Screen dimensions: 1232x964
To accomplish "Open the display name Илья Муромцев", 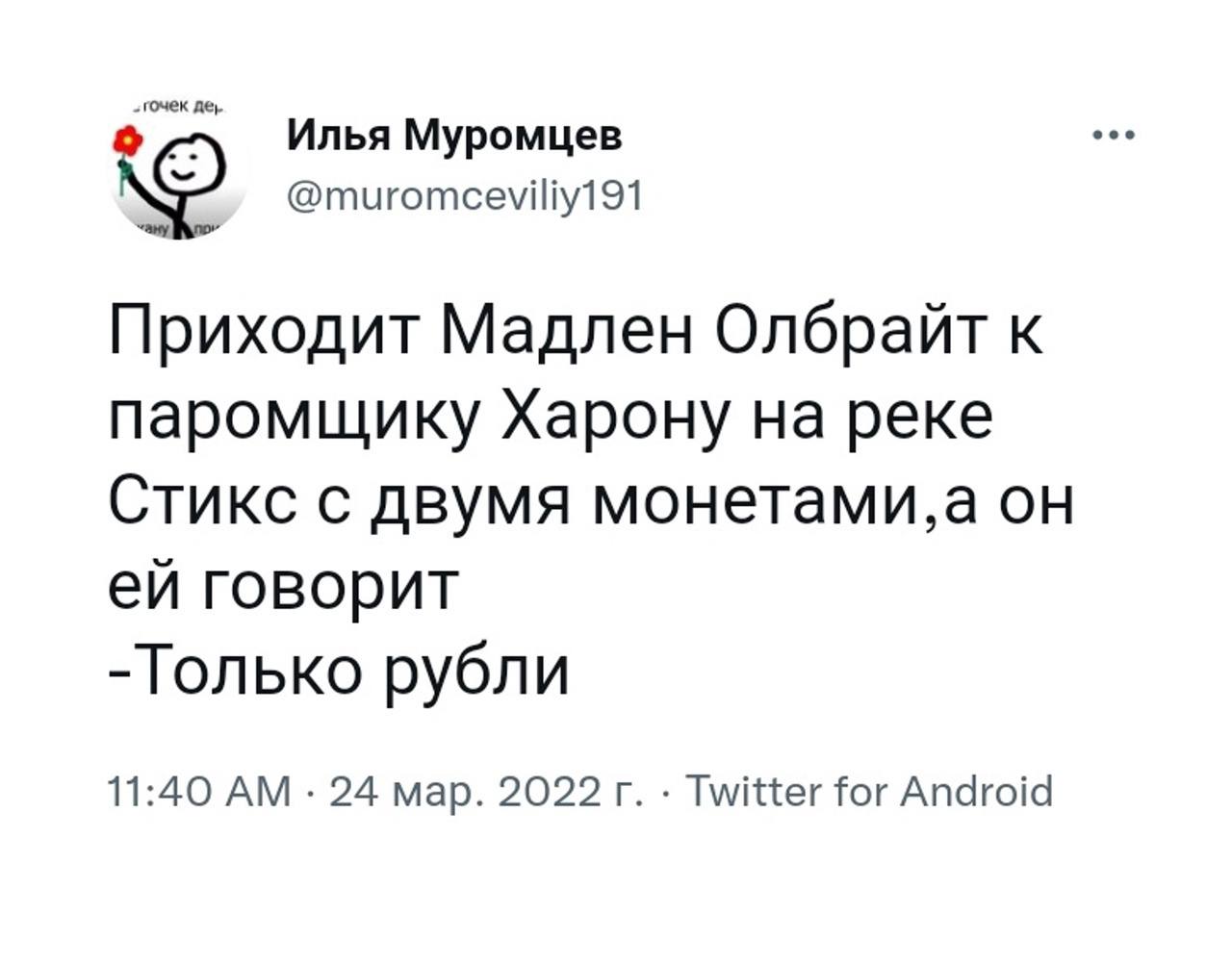I will 455,137.
